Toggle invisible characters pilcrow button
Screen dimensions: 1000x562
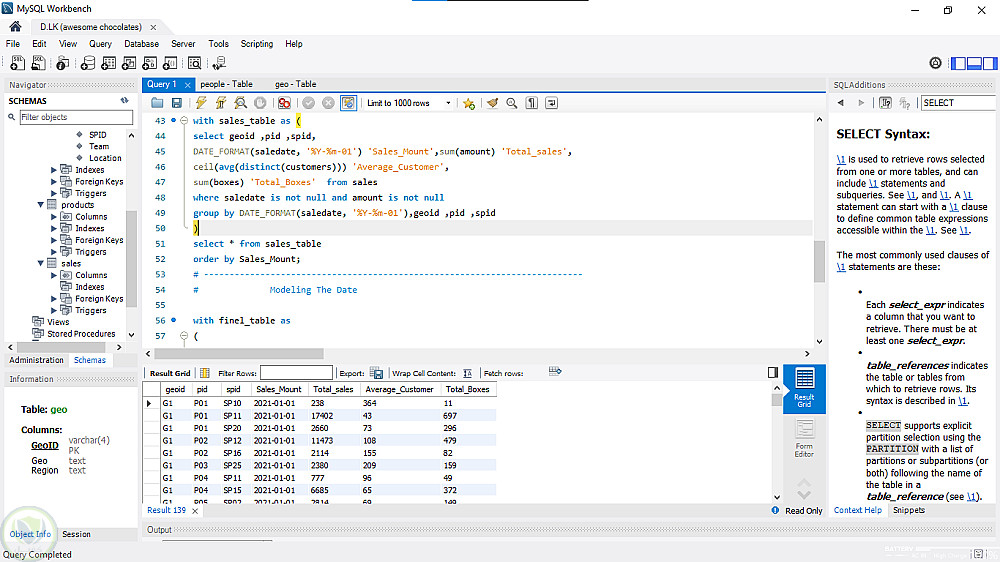point(532,103)
